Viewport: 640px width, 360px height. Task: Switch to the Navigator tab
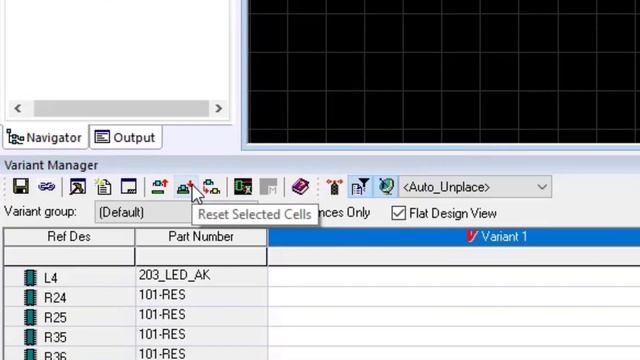click(45, 138)
